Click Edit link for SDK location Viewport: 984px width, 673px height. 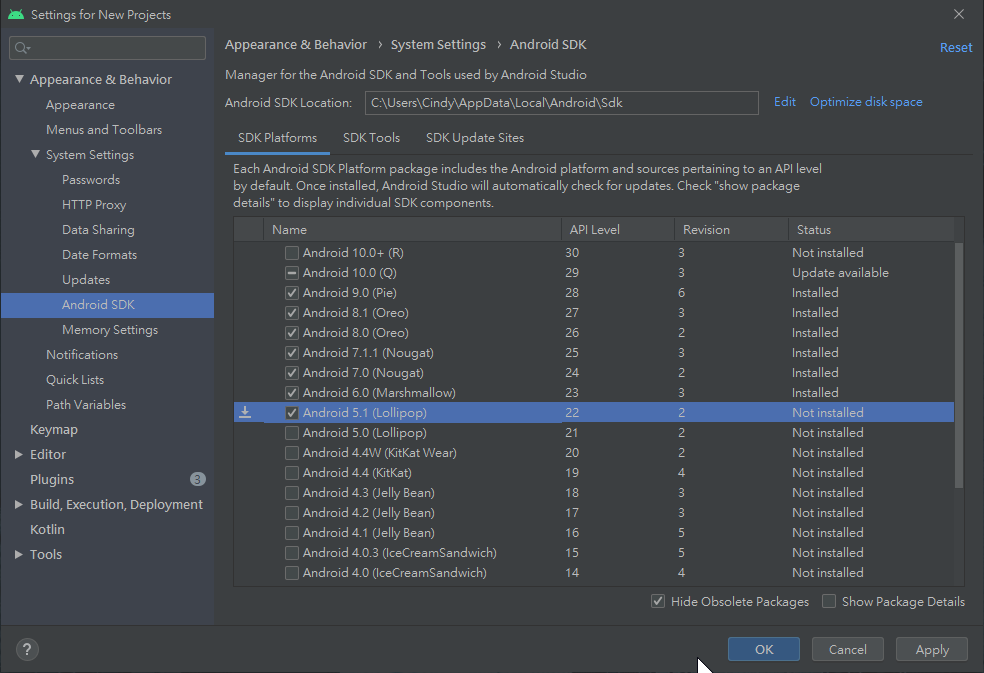click(784, 102)
